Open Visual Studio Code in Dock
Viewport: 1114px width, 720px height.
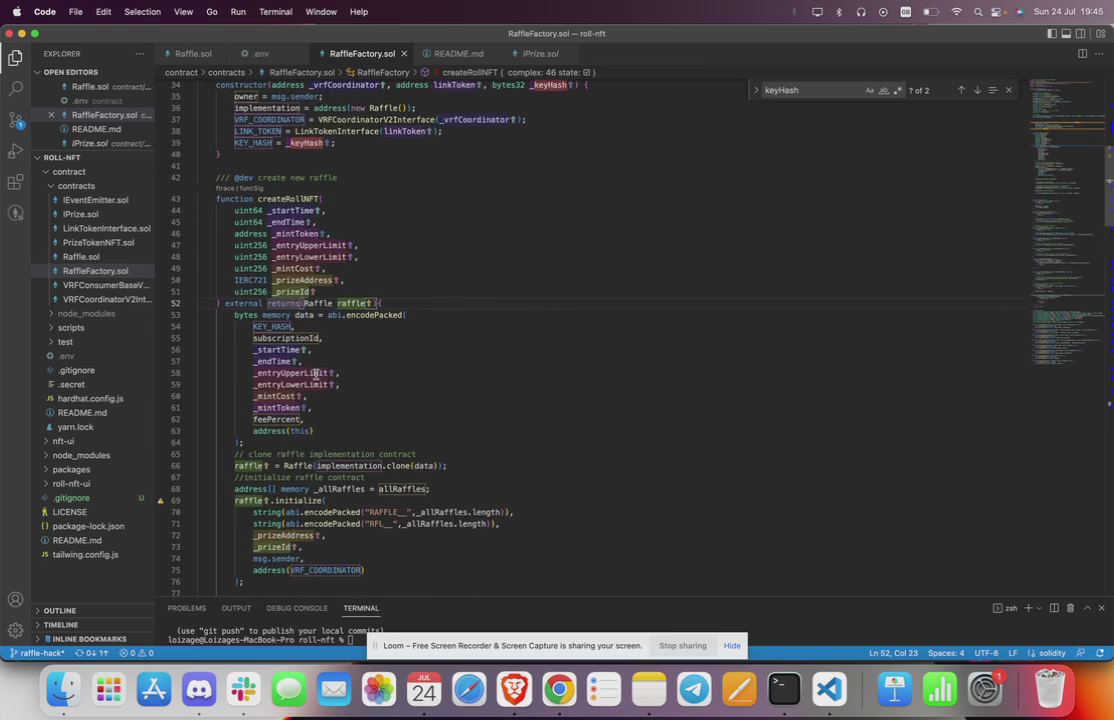coord(829,689)
